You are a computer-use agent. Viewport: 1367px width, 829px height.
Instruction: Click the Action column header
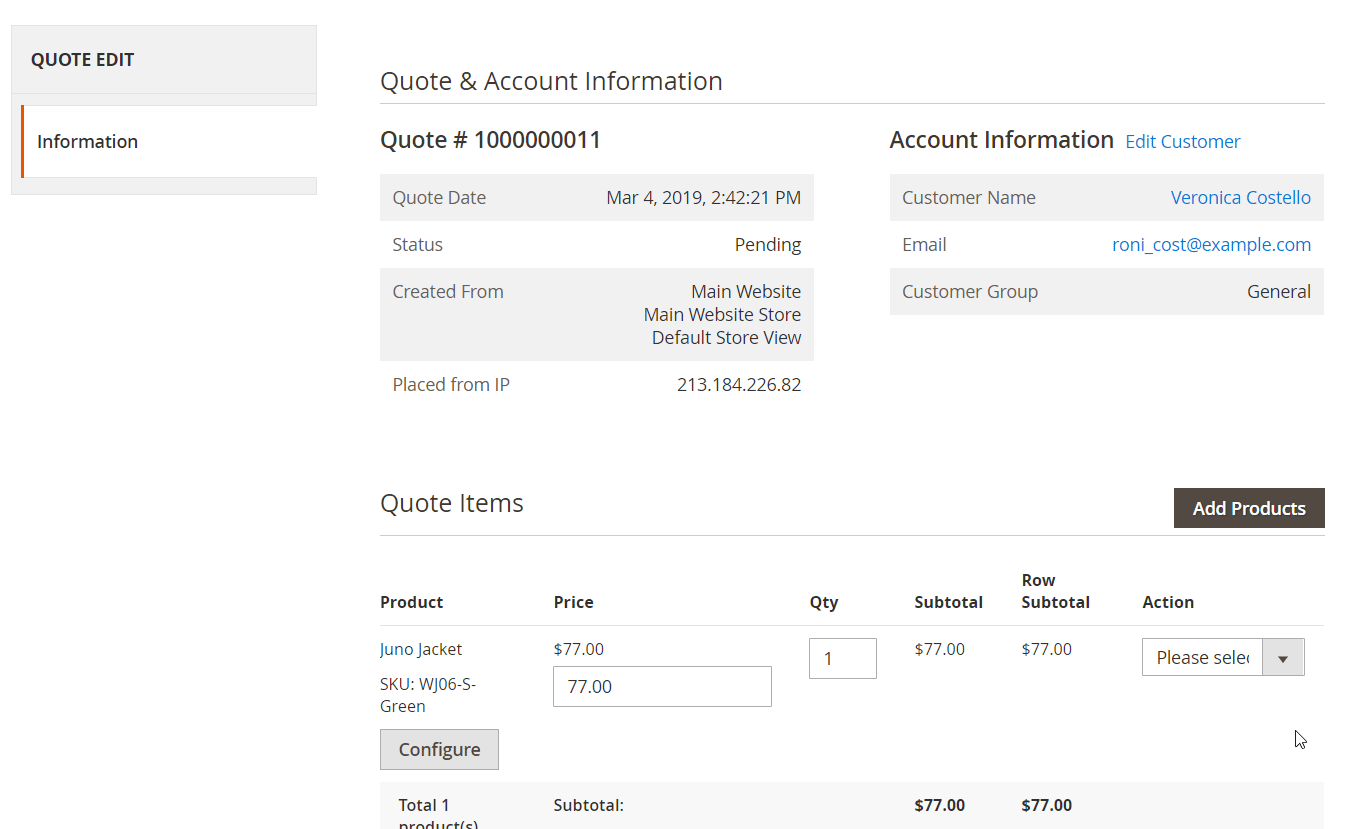pos(1168,602)
